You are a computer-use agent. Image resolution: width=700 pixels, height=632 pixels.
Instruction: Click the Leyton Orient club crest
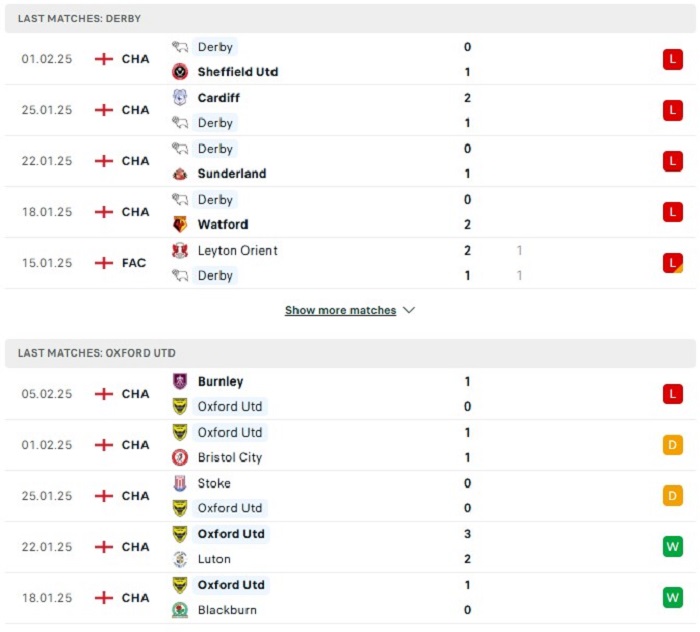point(180,251)
